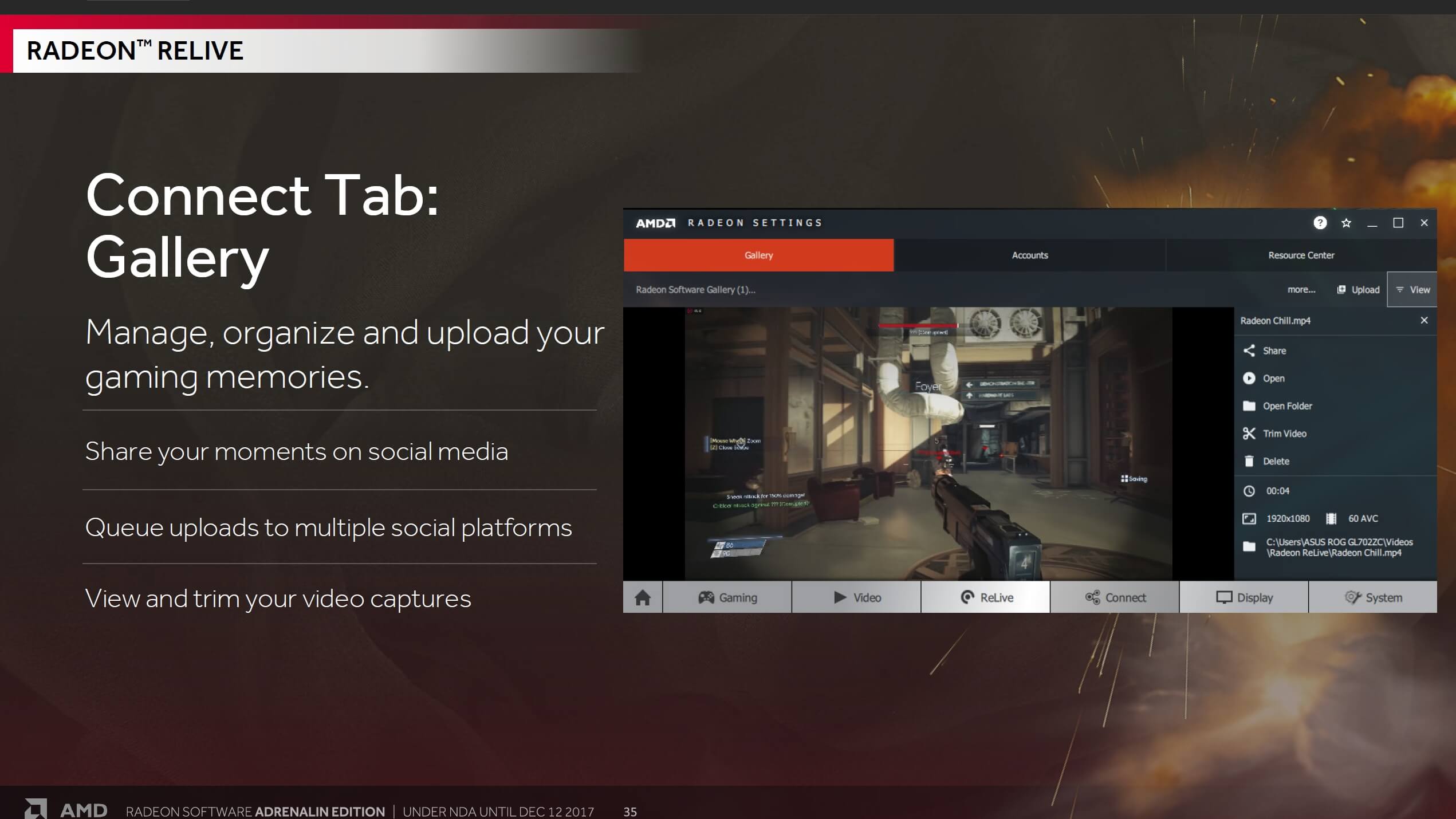The height and width of the screenshot is (819, 1456).
Task: Close the Radeon Chill.mp4 details panel
Action: [1424, 320]
